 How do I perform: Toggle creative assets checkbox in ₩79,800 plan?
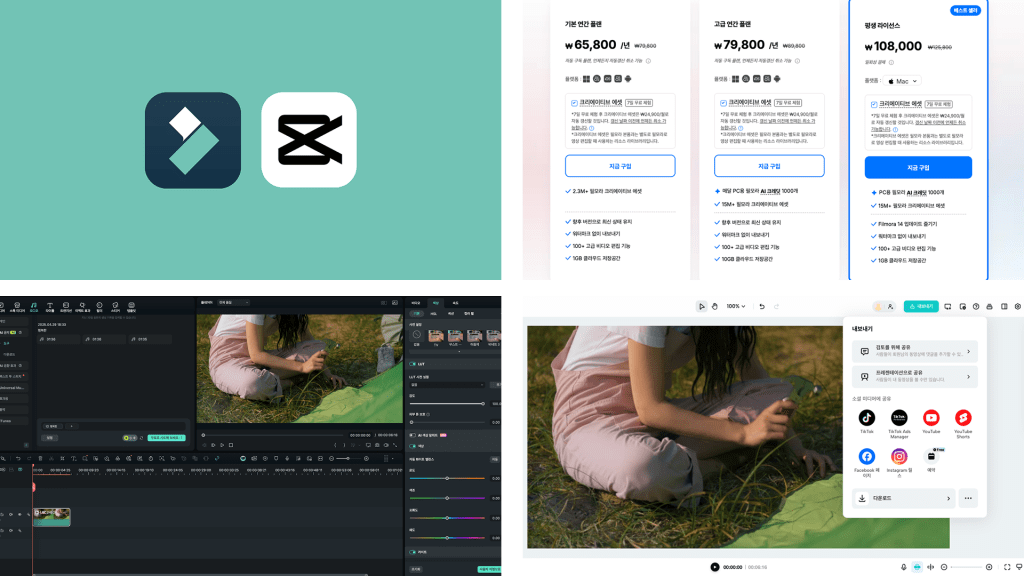pos(723,103)
